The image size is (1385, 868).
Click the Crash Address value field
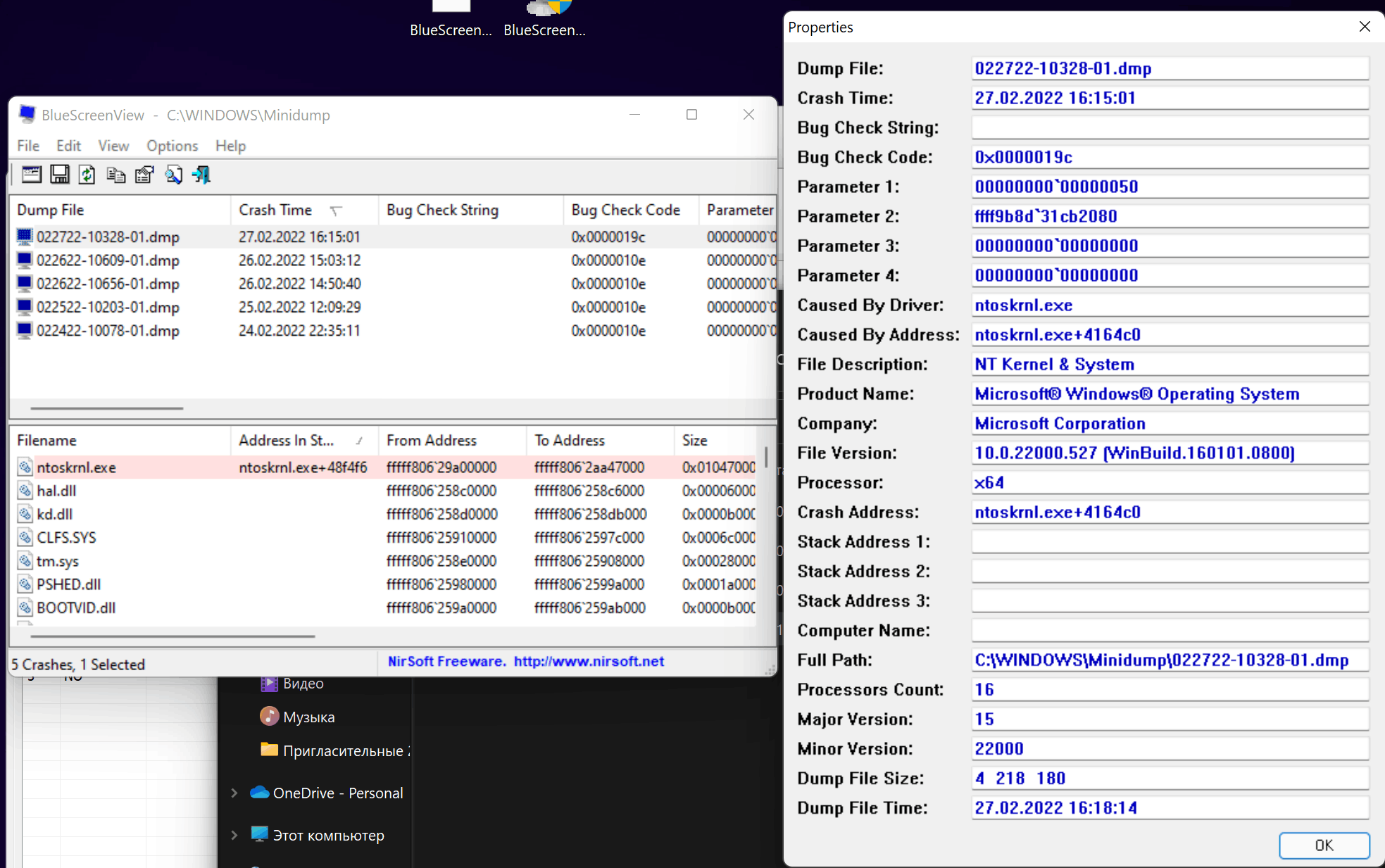[1170, 512]
